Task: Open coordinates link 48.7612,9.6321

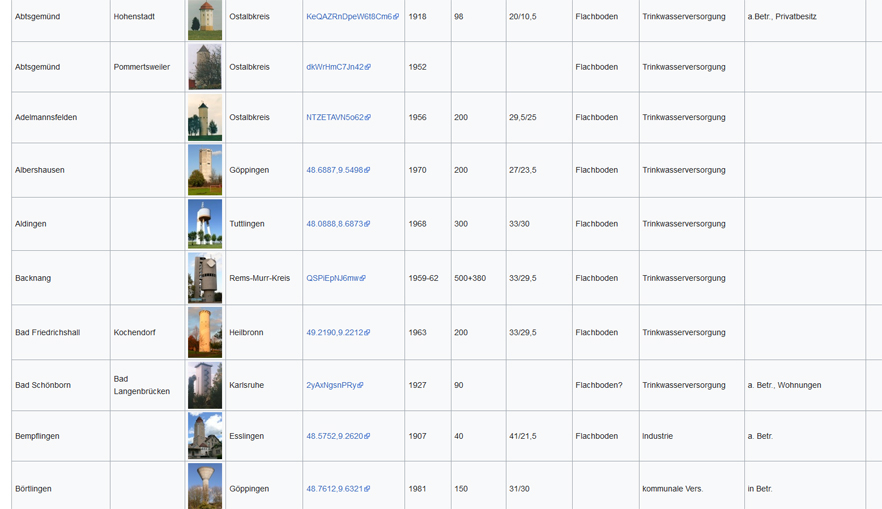Action: pyautogui.click(x=338, y=489)
